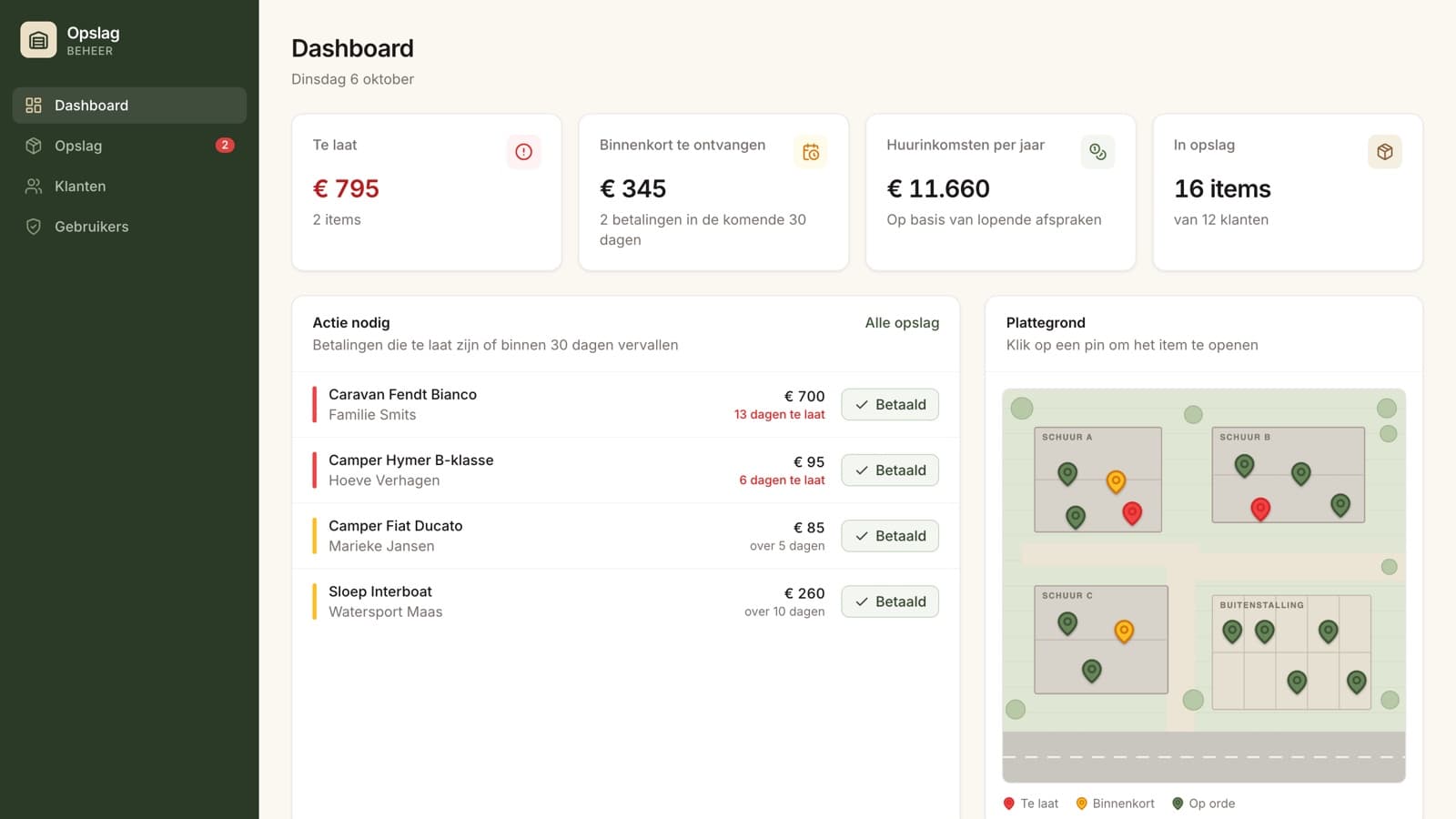Click the Opslag Beheer logo icon

click(x=38, y=40)
